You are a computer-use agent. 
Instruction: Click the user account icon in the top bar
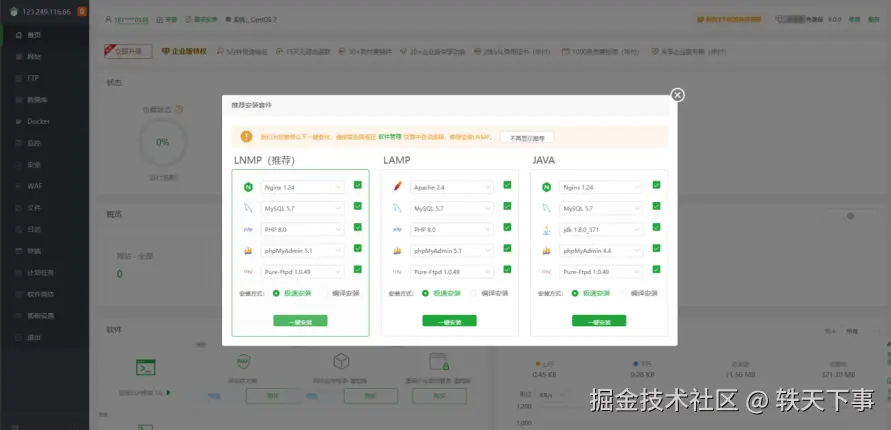pos(108,19)
